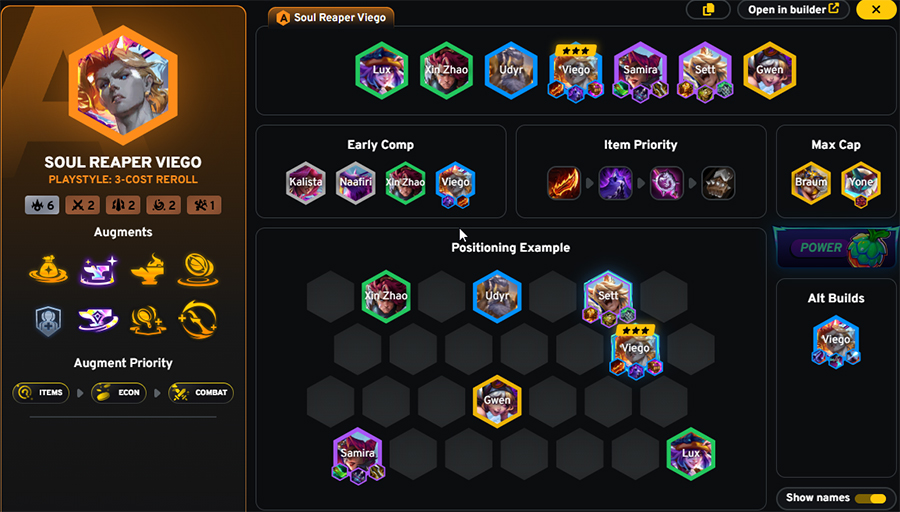
Task: Click the copy team code icon
Action: coord(708,10)
